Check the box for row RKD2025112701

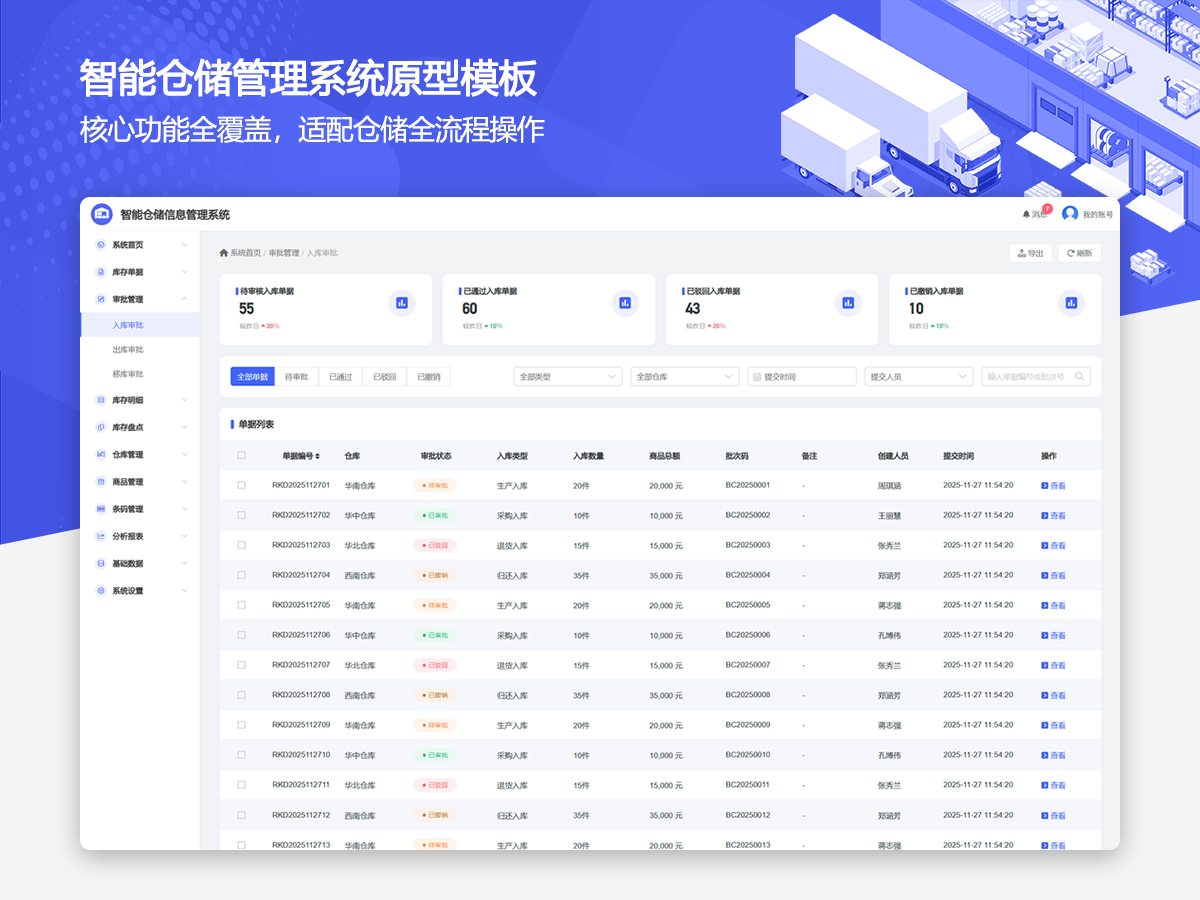241,485
